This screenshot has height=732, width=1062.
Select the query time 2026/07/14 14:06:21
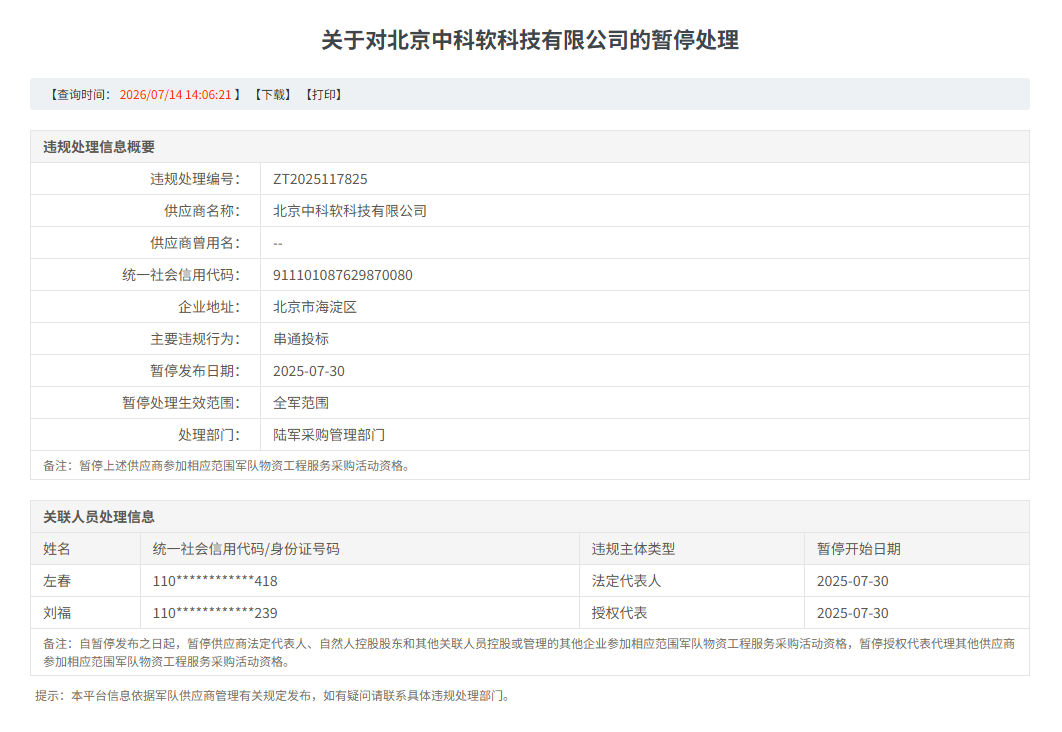175,95
